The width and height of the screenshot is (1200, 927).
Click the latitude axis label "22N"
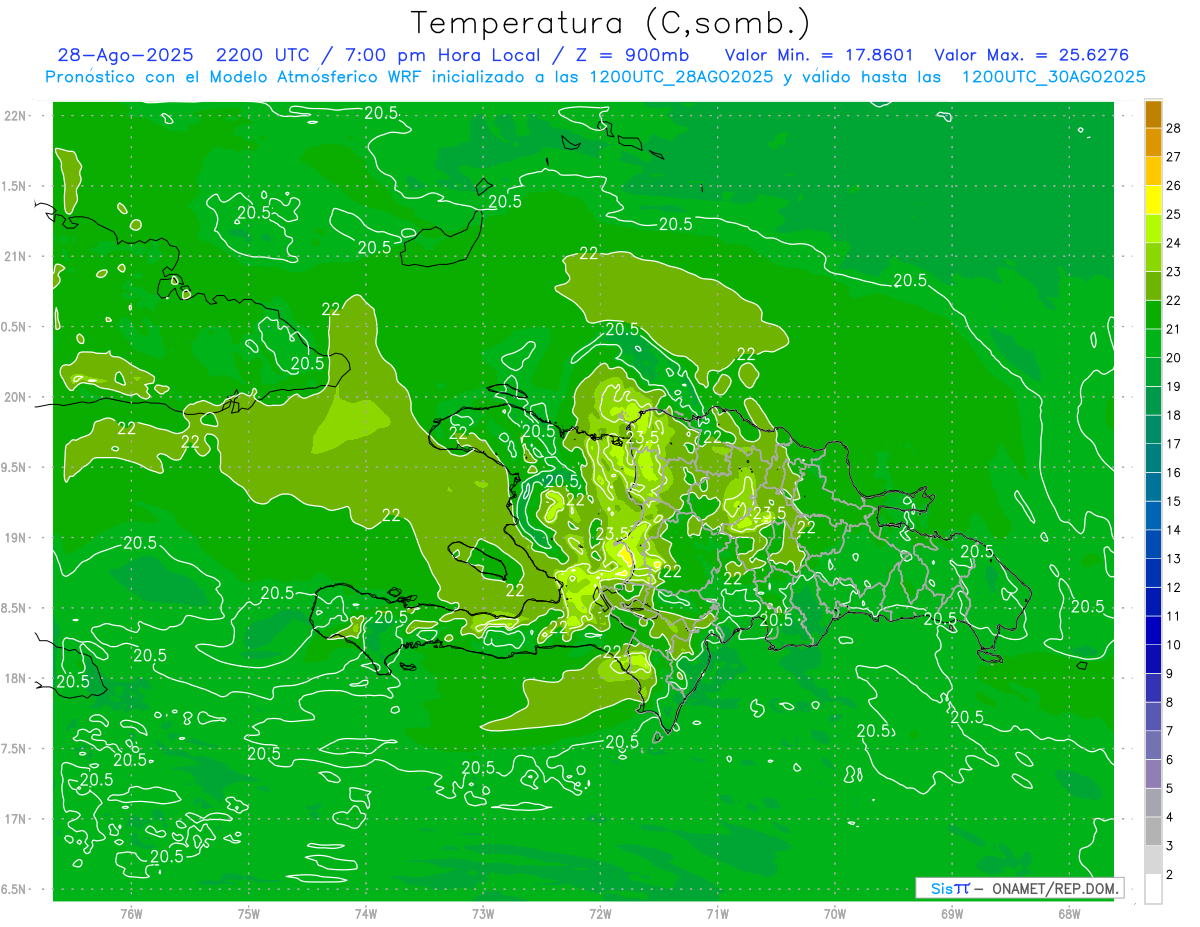coord(15,116)
